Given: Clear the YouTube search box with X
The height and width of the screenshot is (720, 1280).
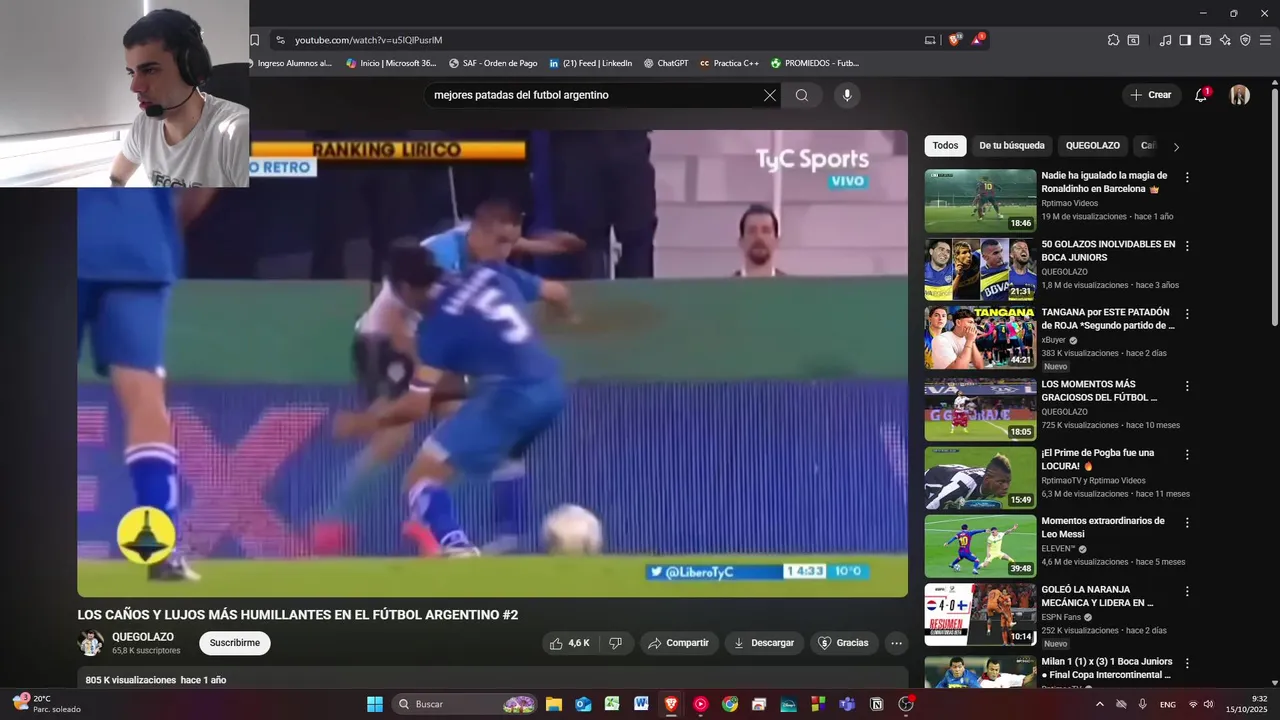Looking at the screenshot, I should click(x=770, y=95).
